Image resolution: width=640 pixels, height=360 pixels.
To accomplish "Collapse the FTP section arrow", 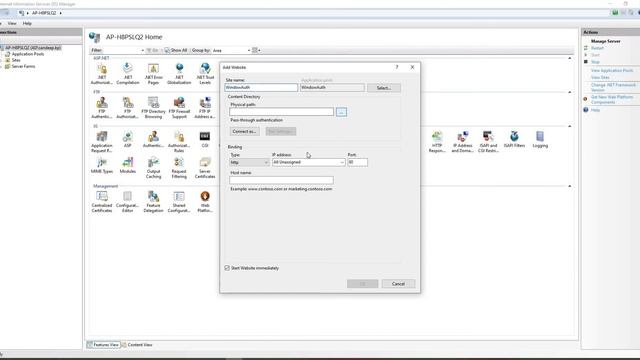I will [569, 92].
